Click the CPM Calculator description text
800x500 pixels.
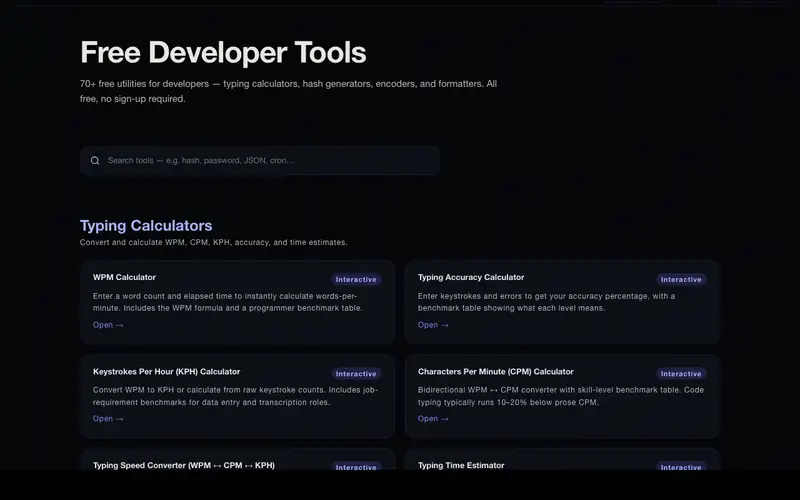click(561, 396)
